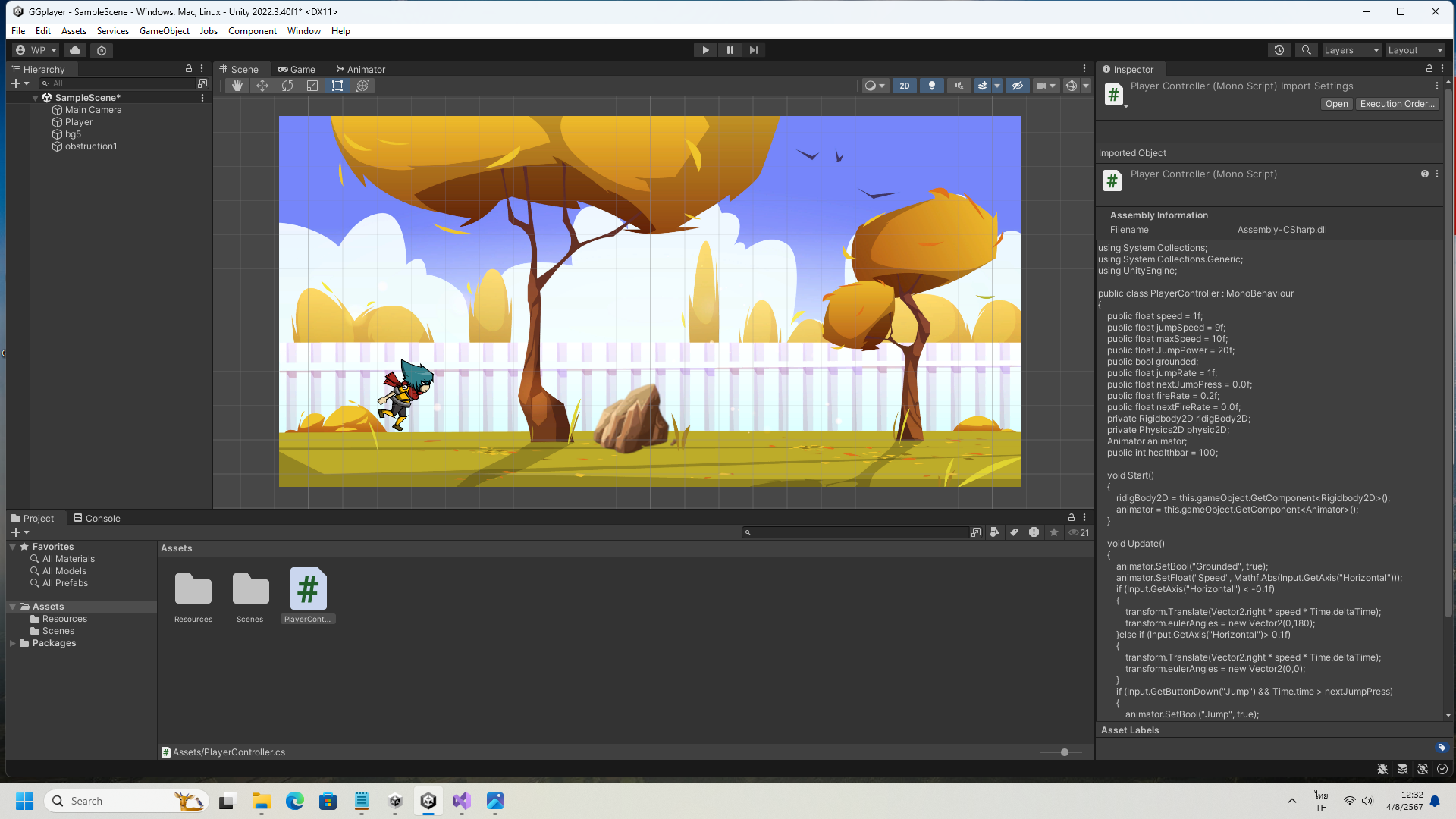This screenshot has height=819, width=1456.
Task: Select the Rect transform tool
Action: point(337,86)
